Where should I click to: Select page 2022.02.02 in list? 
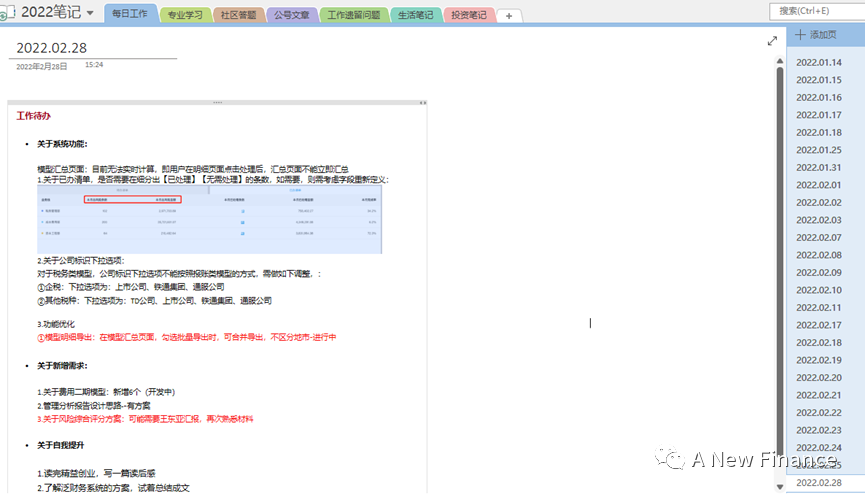click(x=819, y=203)
